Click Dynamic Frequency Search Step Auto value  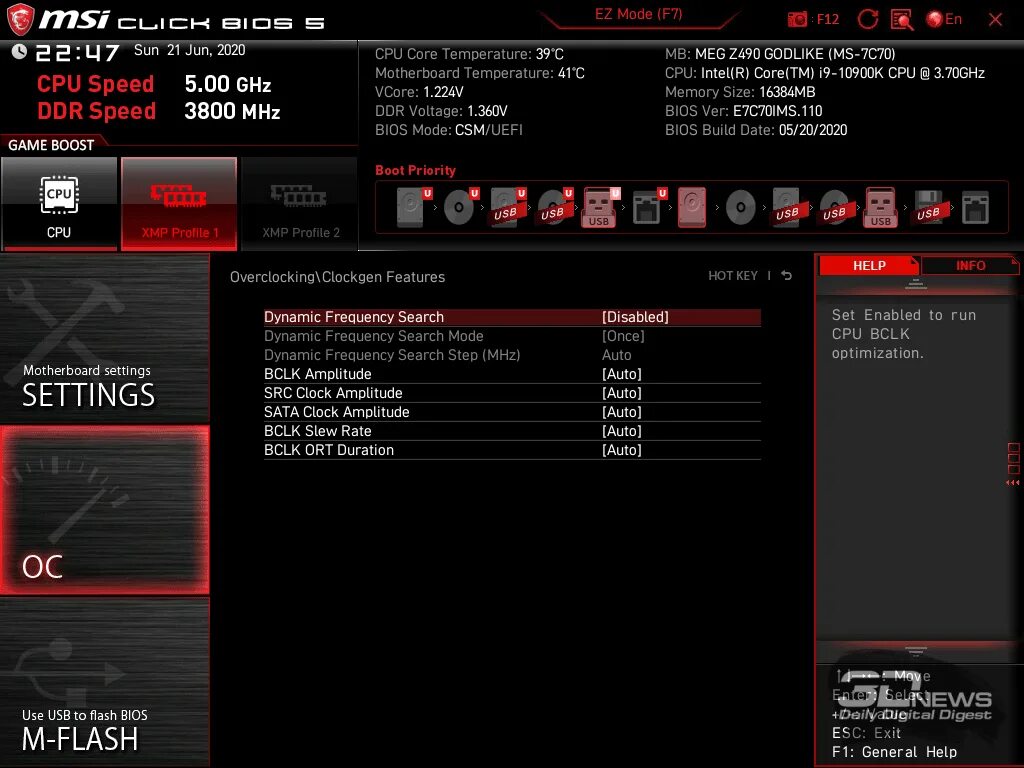point(616,355)
